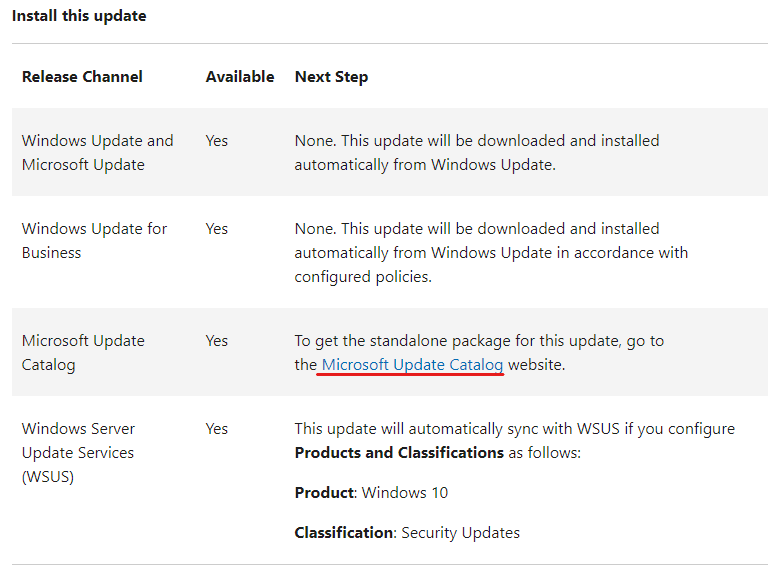Click the "To get the standalone package" sentence

point(479,341)
